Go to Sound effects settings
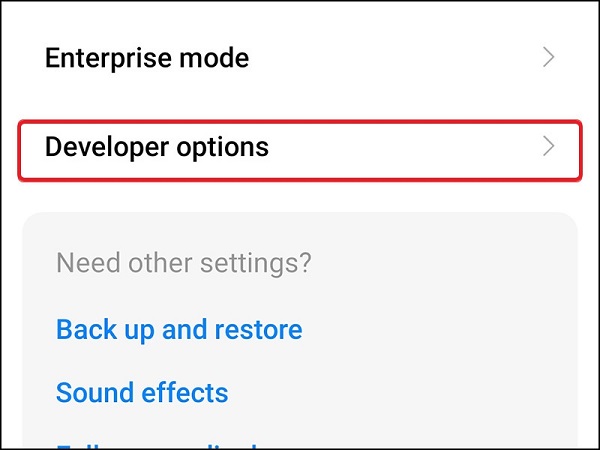The image size is (600, 450). (142, 392)
